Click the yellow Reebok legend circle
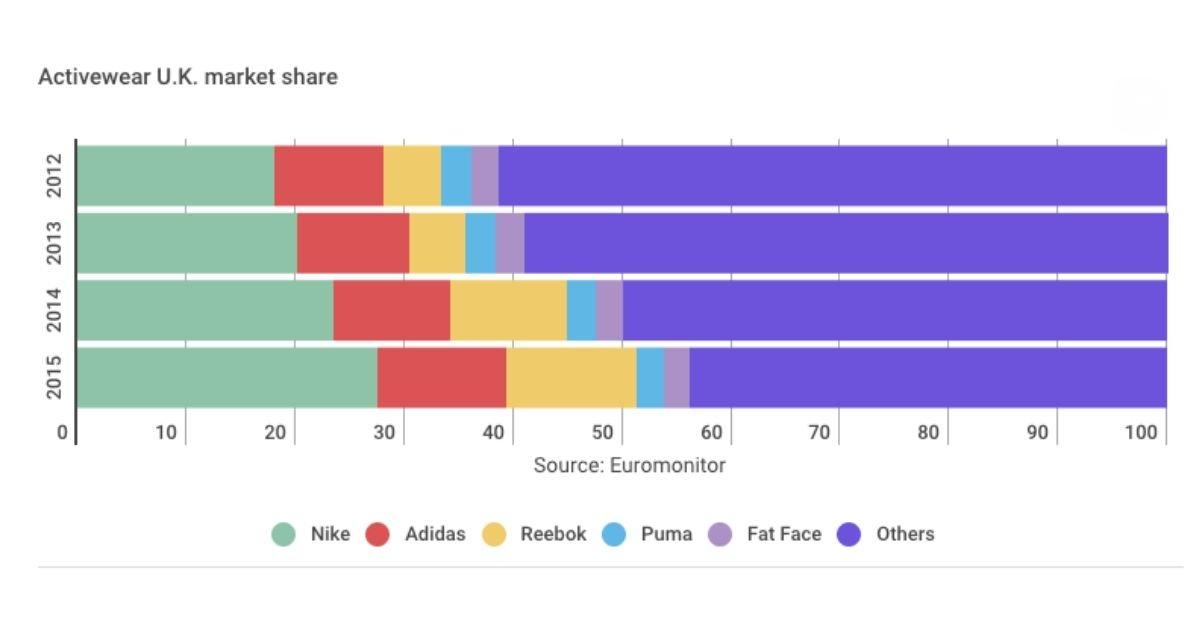 493,534
